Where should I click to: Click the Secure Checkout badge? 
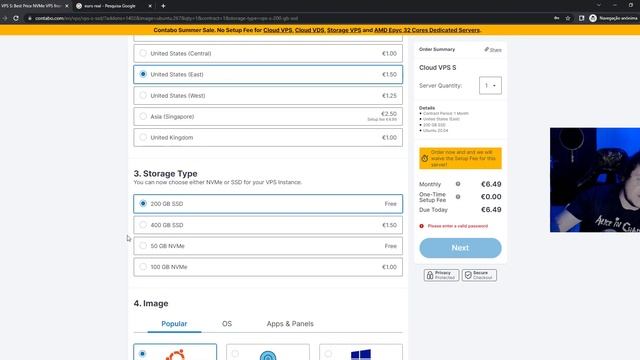[479, 275]
